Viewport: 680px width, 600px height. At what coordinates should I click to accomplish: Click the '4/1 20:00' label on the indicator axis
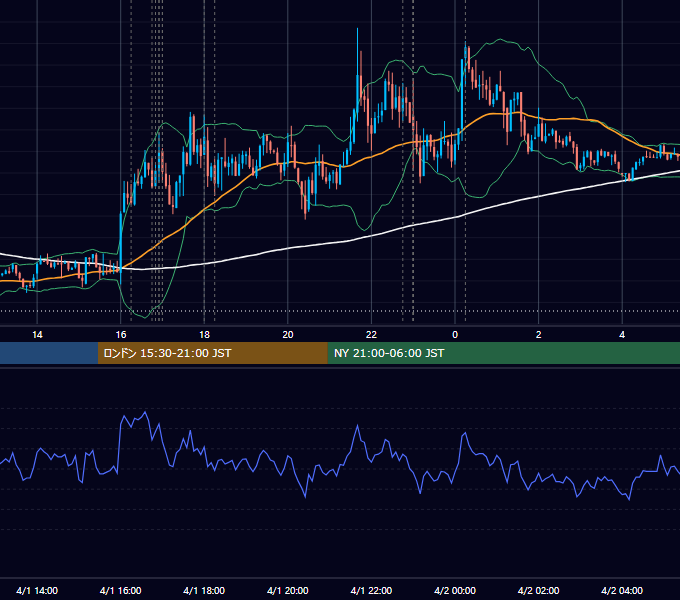(x=288, y=590)
